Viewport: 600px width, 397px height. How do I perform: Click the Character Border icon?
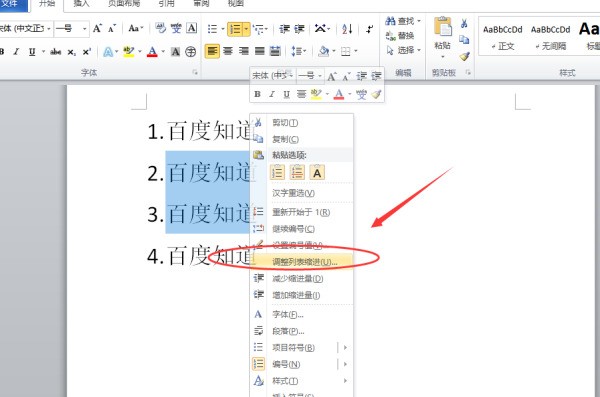click(x=191, y=28)
